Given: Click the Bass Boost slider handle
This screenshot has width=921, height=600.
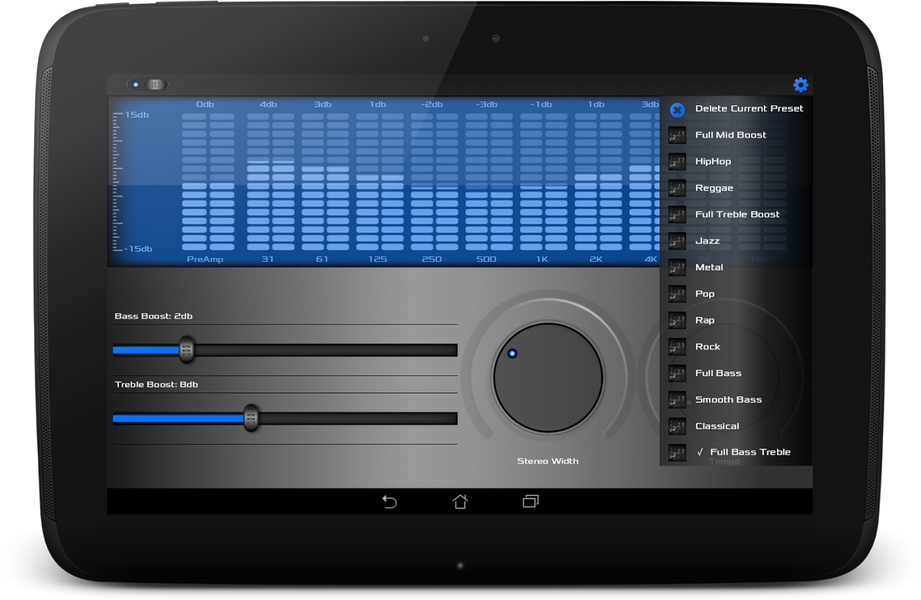Looking at the screenshot, I should click(186, 350).
